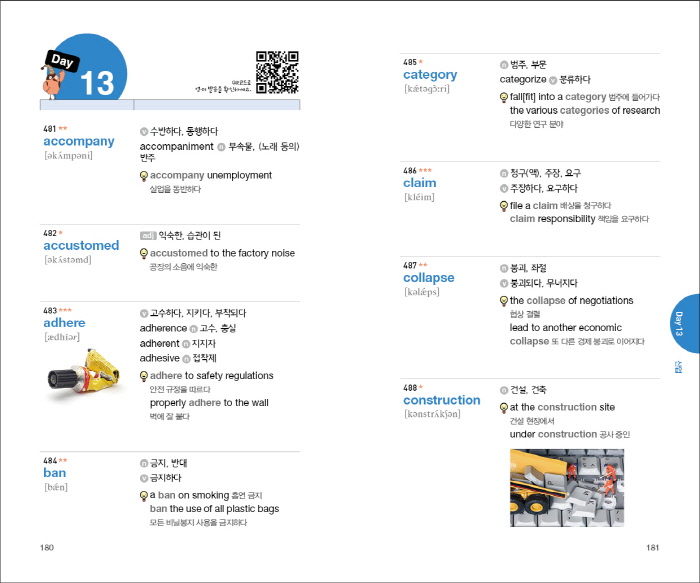Image resolution: width=700 pixels, height=583 pixels.
Task: Click the blue headword 'category'
Action: point(430,75)
